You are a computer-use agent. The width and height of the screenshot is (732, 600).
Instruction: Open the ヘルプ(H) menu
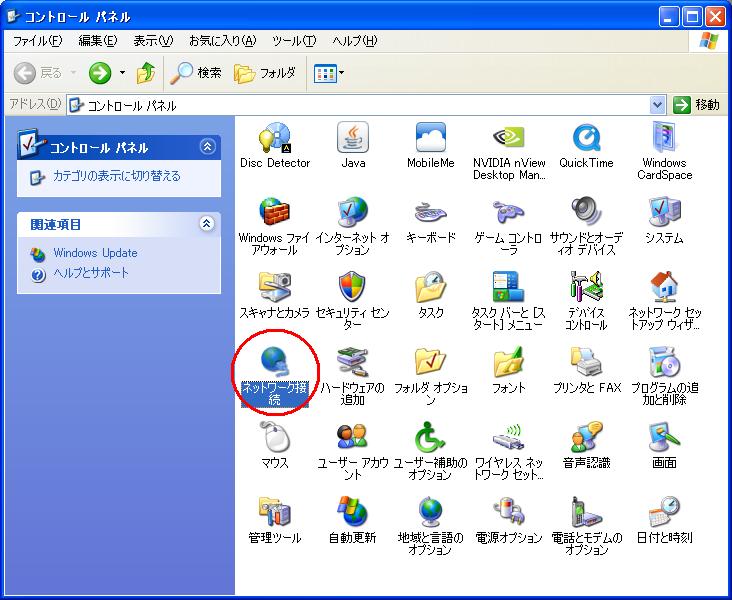click(x=355, y=41)
